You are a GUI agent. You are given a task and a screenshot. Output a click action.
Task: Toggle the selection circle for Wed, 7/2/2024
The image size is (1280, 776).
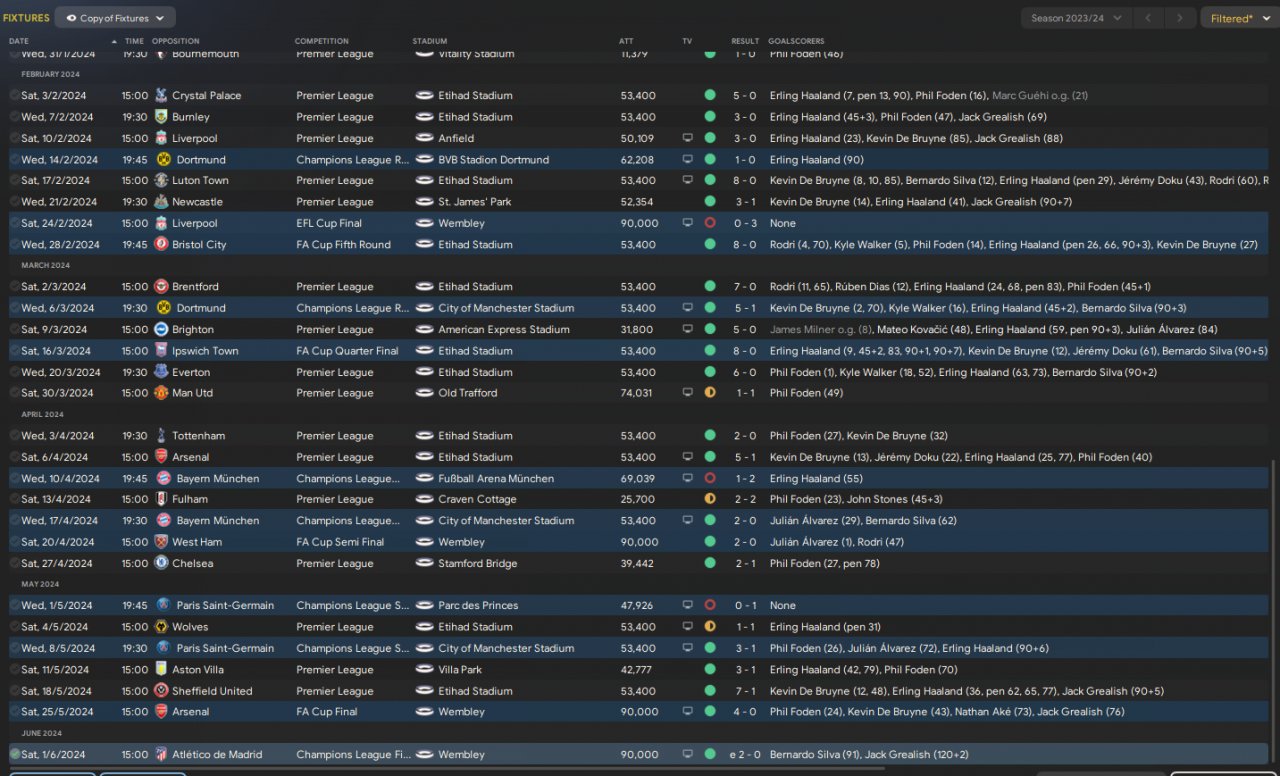pyautogui.click(x=14, y=117)
